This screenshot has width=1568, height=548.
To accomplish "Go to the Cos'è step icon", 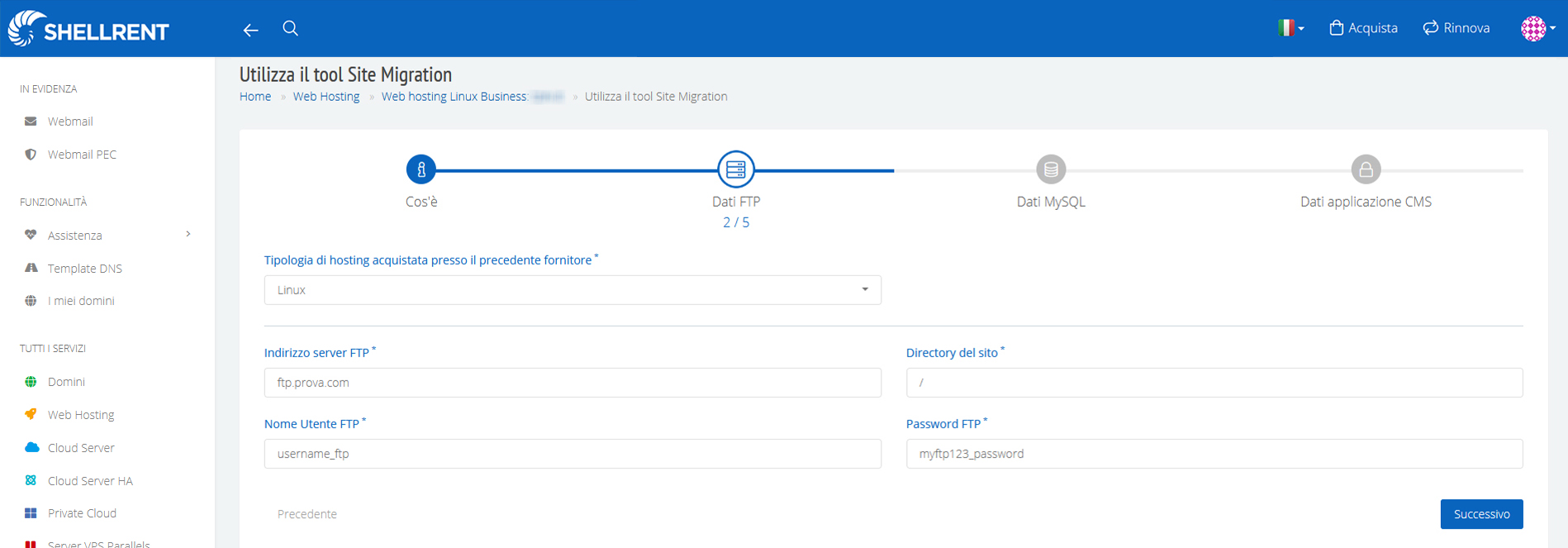I will tap(421, 169).
